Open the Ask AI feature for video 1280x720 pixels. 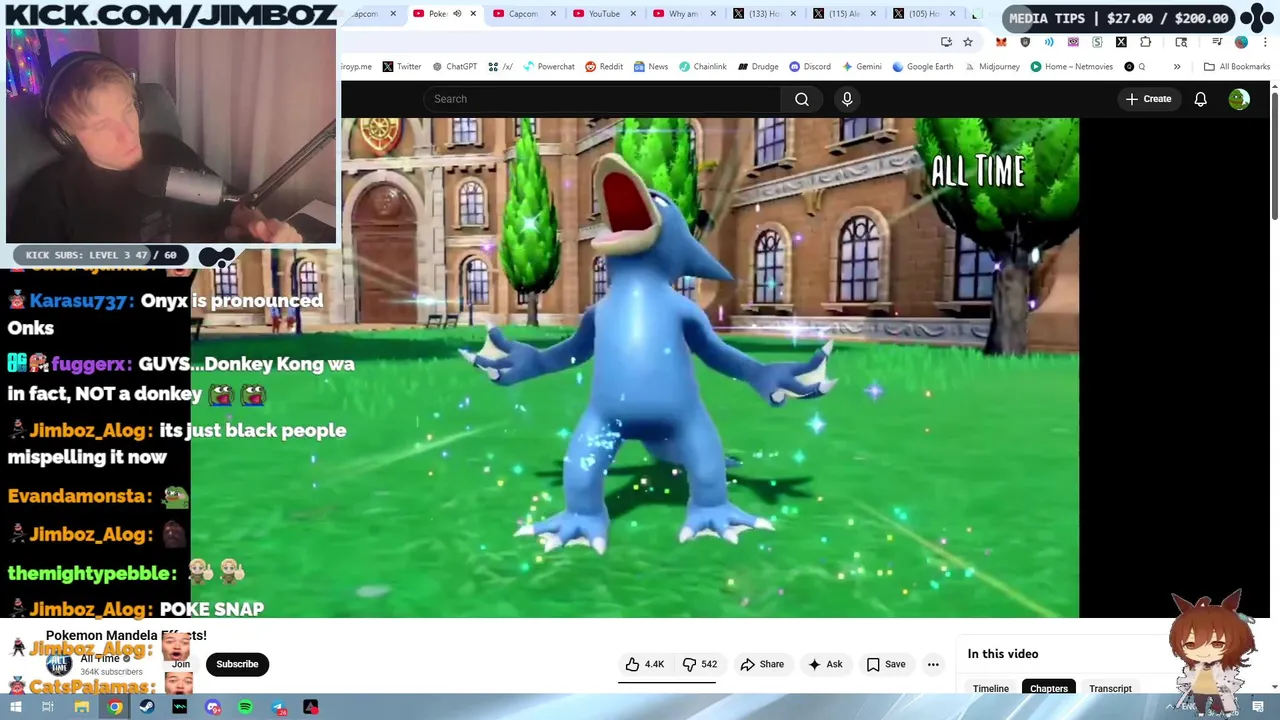[825, 664]
